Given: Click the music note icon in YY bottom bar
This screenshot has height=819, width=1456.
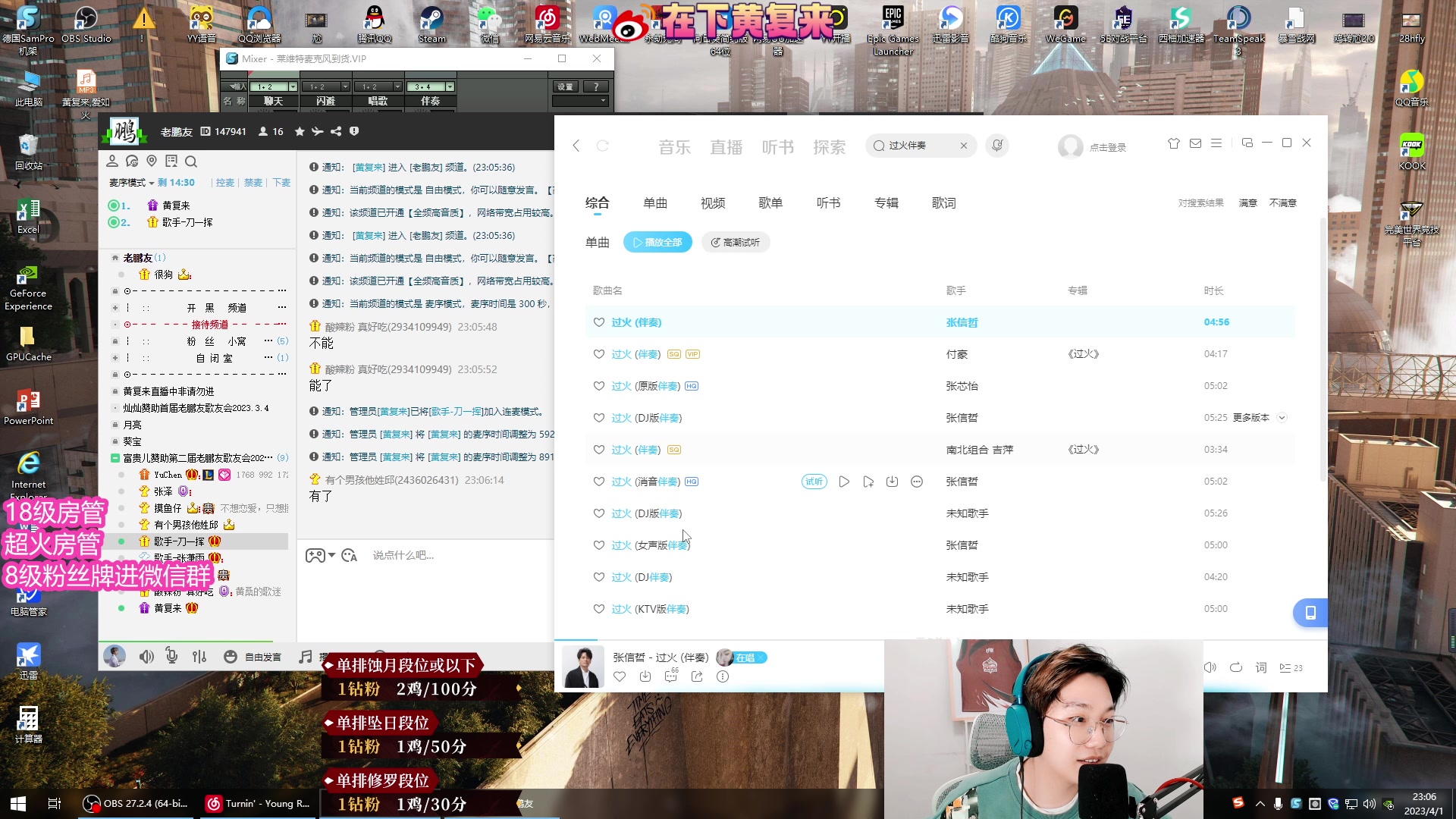Looking at the screenshot, I should pyautogui.click(x=306, y=657).
